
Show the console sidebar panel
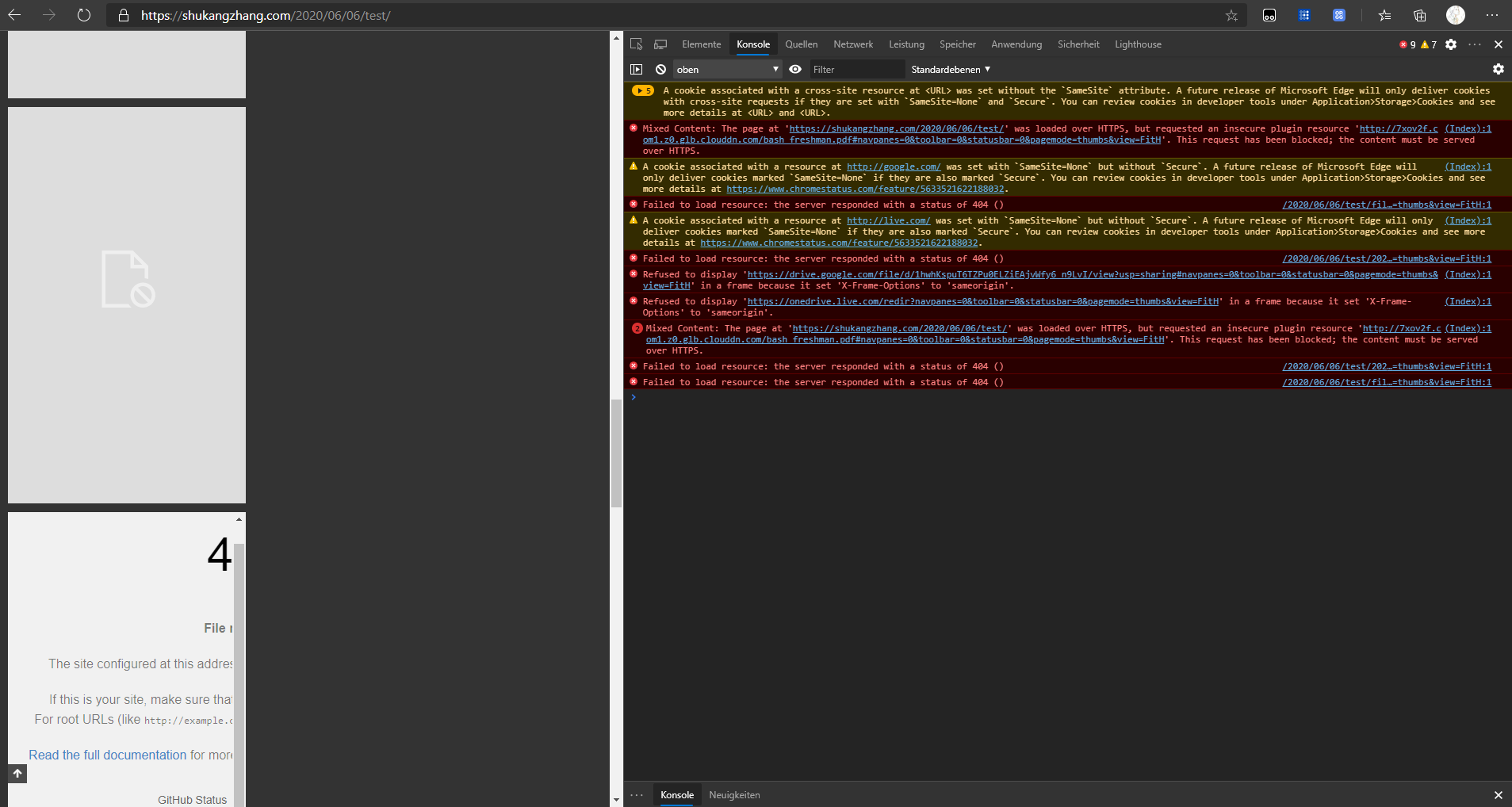[636, 70]
